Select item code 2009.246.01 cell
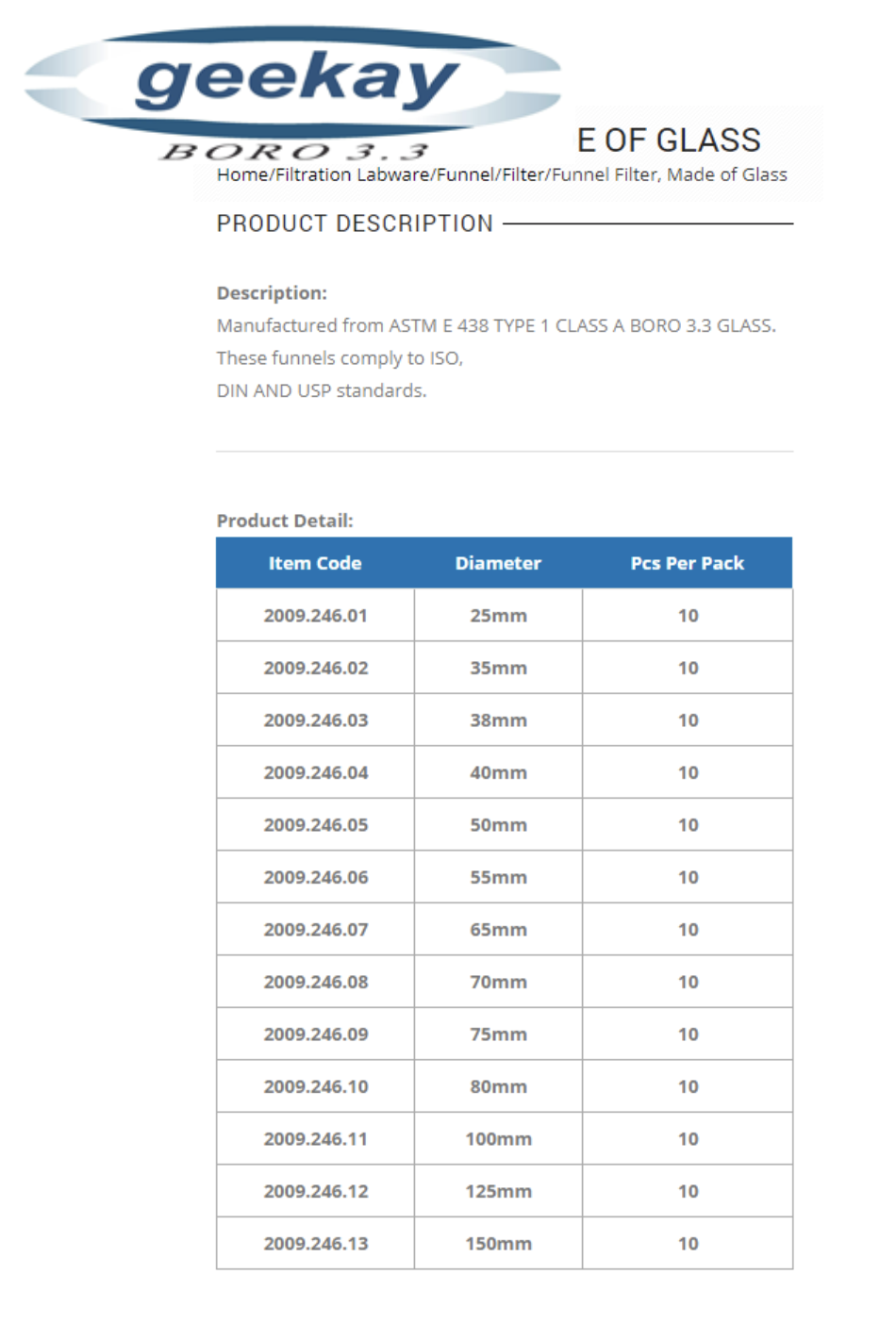 [315, 616]
